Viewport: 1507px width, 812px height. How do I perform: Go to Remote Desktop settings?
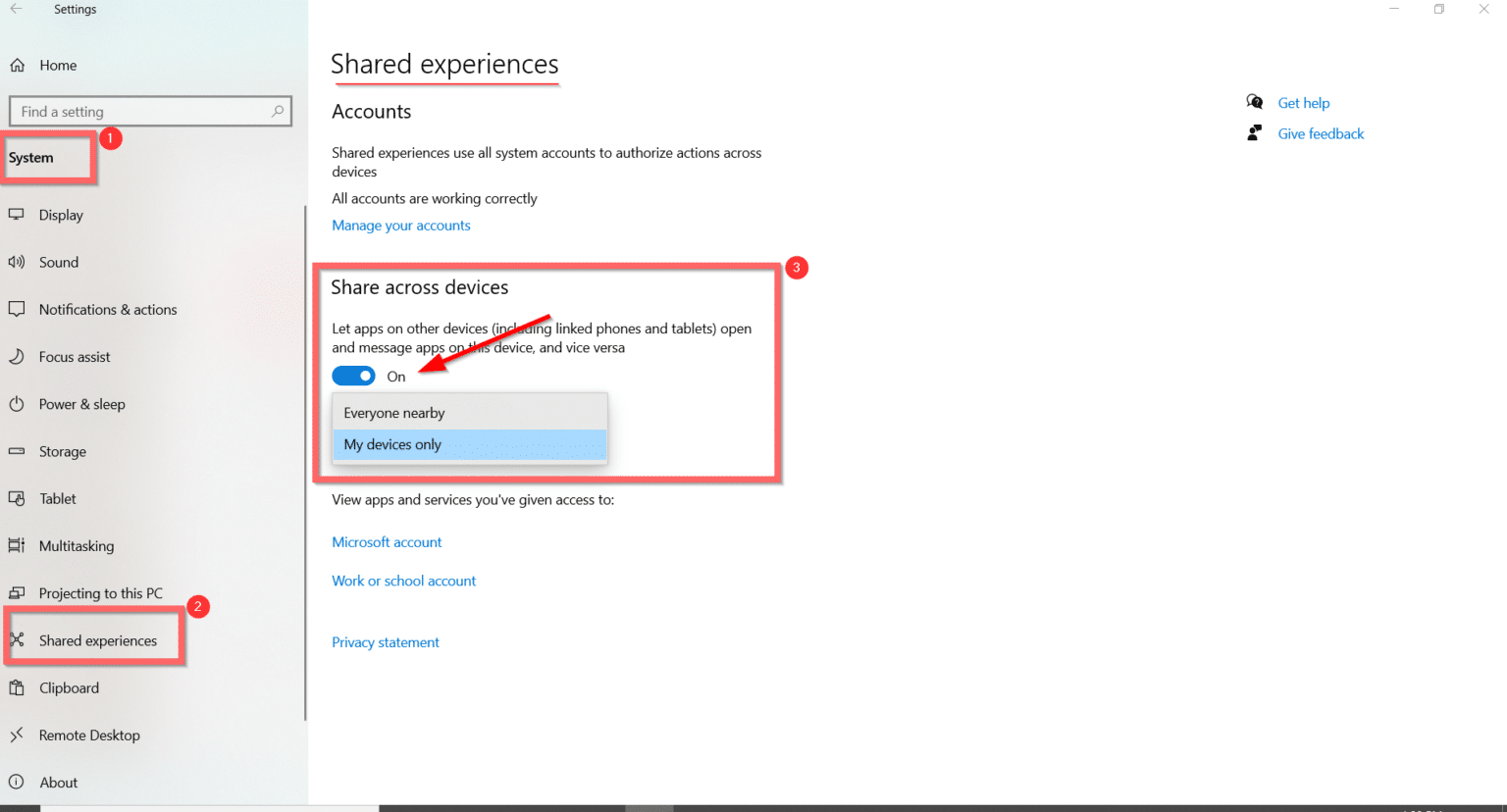(89, 735)
